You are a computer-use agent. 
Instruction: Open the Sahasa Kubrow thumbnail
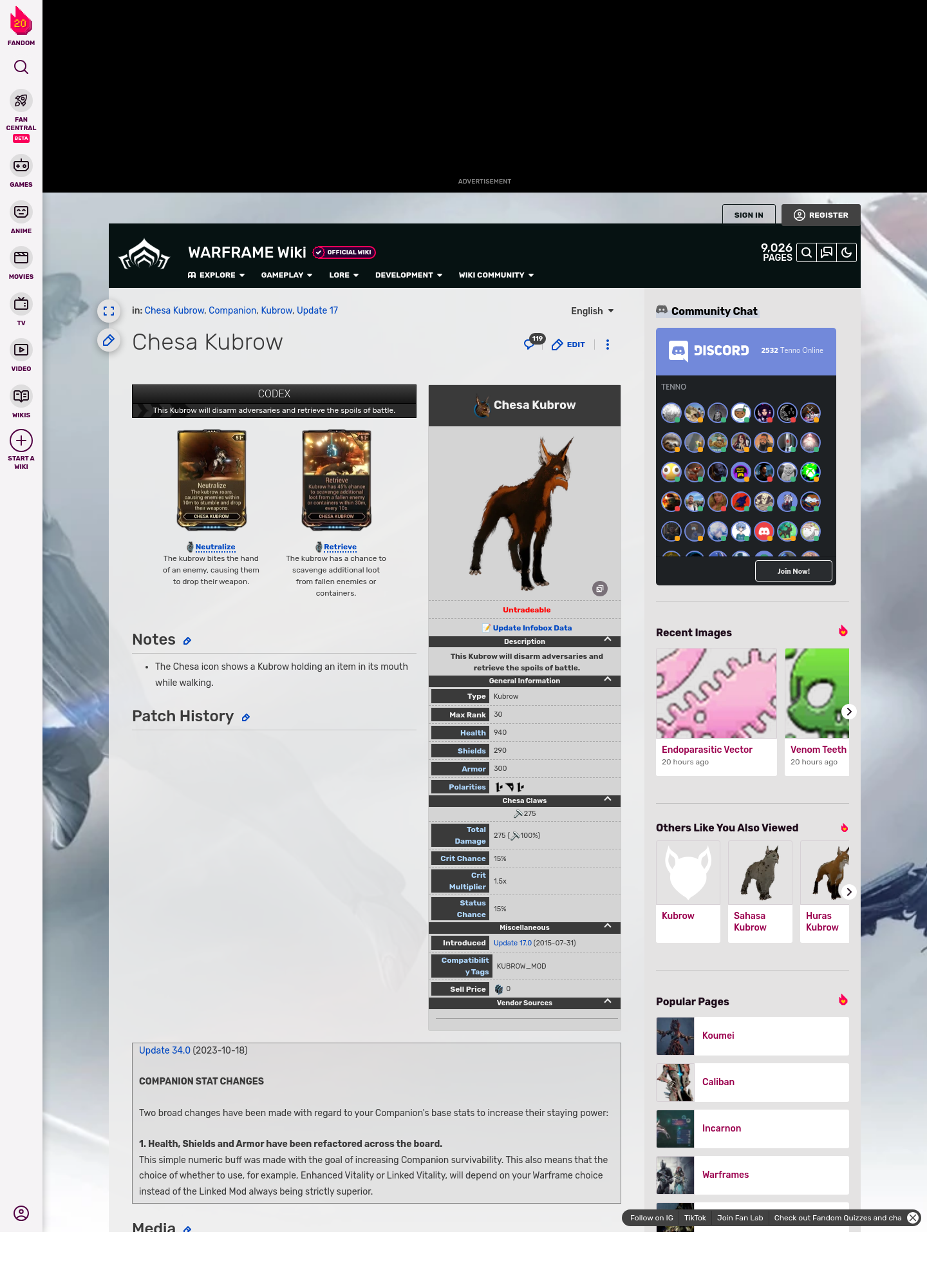760,873
